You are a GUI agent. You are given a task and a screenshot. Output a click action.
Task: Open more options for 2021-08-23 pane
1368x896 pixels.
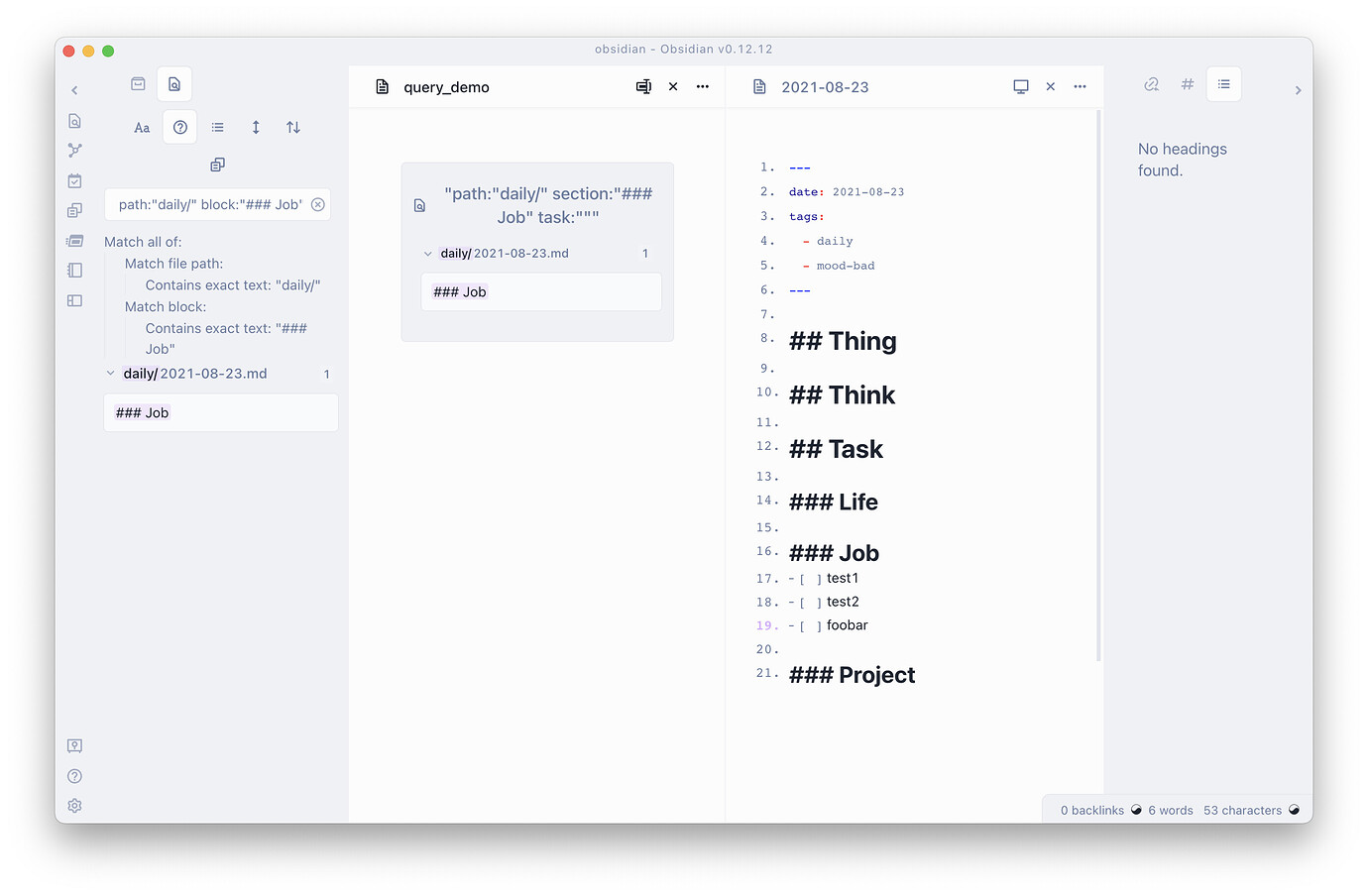click(1081, 87)
